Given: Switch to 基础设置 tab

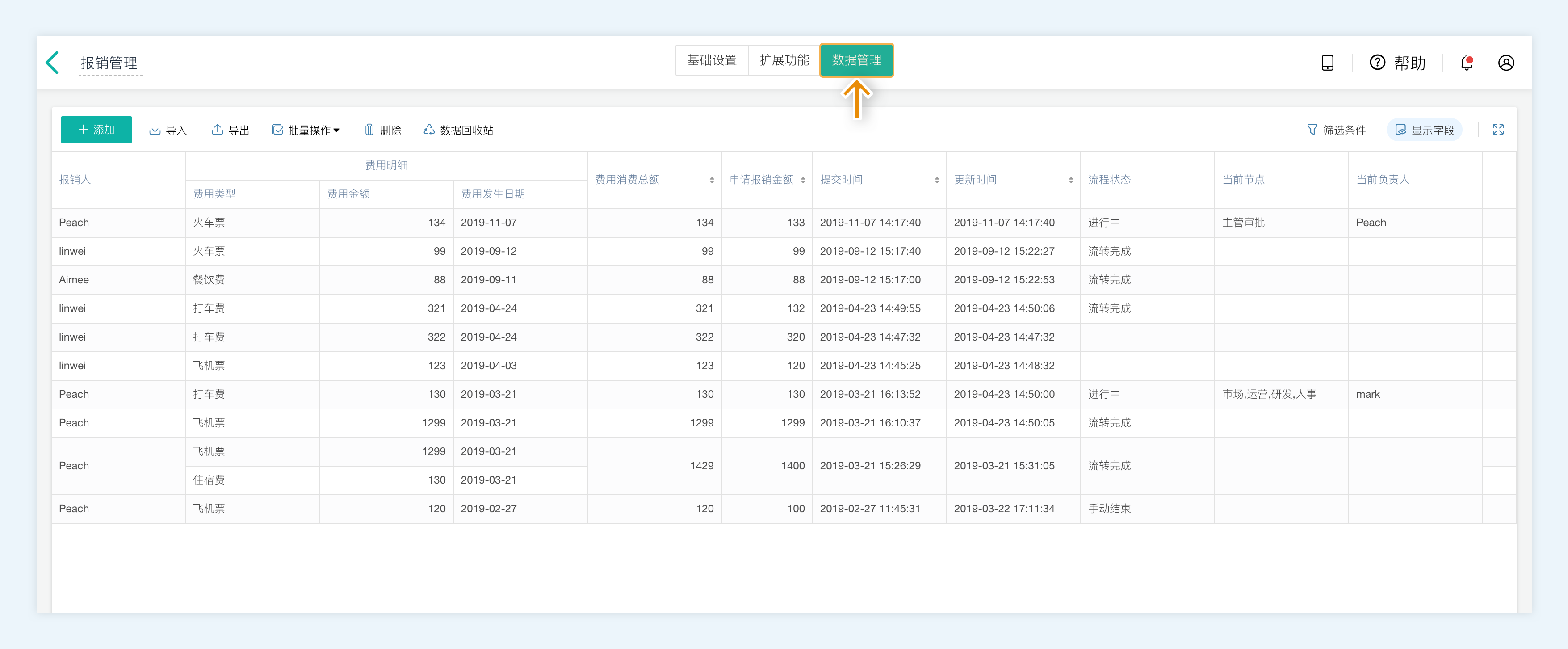Looking at the screenshot, I should click(x=712, y=60).
